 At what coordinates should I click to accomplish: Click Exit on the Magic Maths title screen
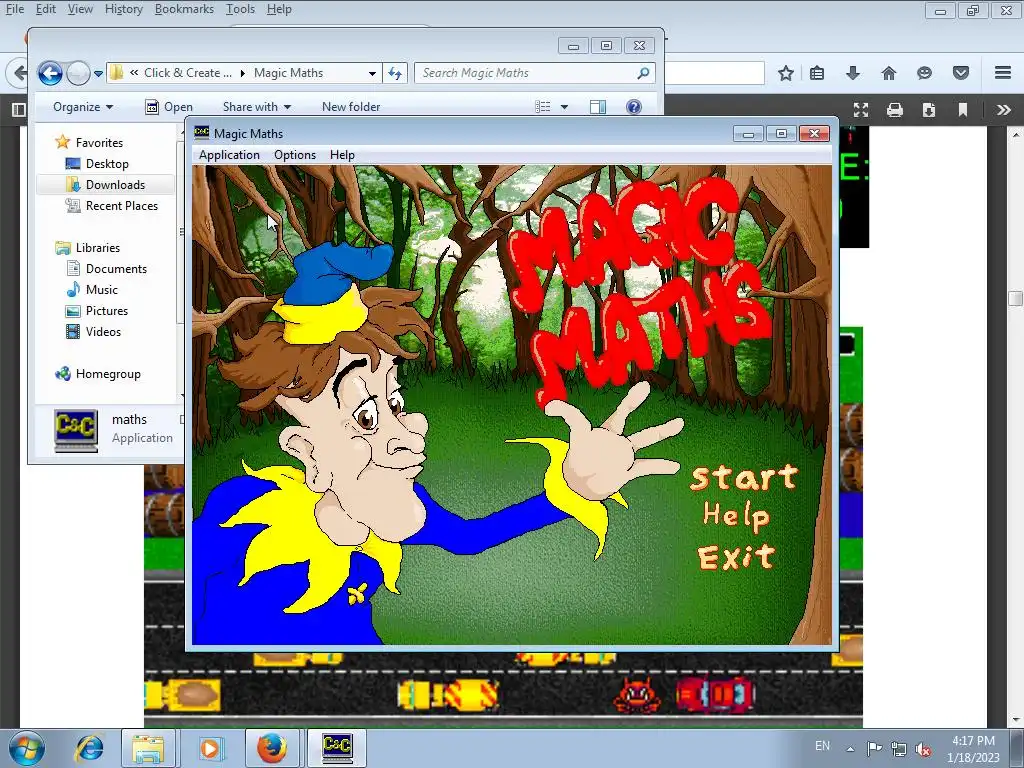point(736,557)
